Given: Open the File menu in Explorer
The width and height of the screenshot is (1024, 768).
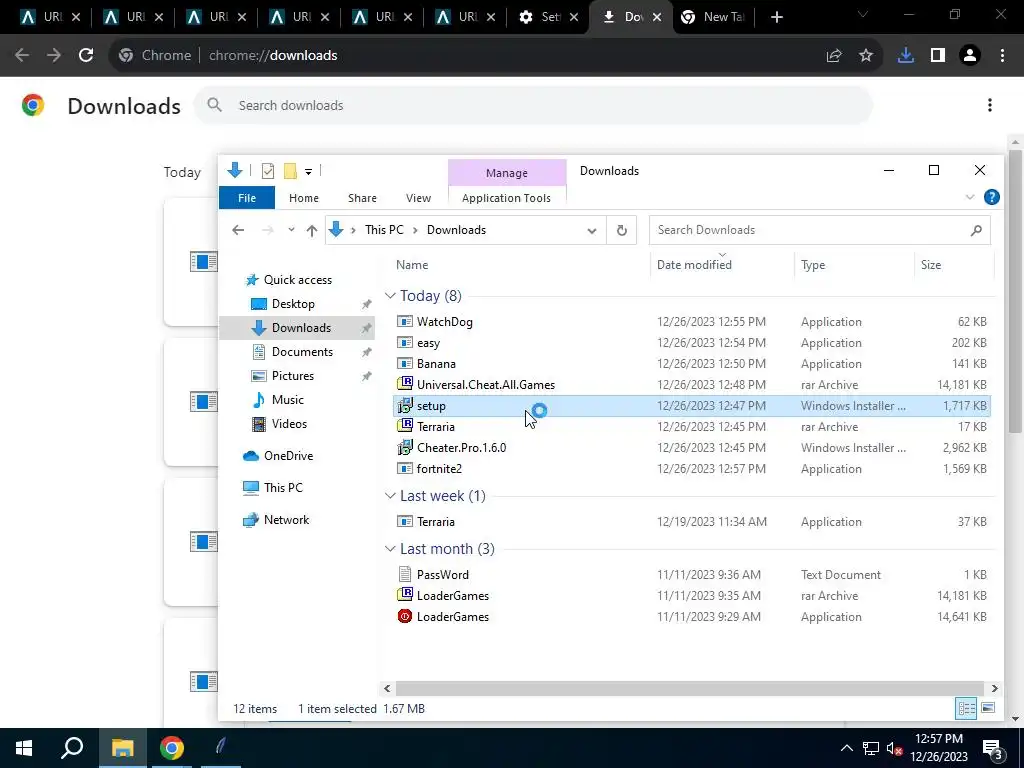Looking at the screenshot, I should [247, 198].
